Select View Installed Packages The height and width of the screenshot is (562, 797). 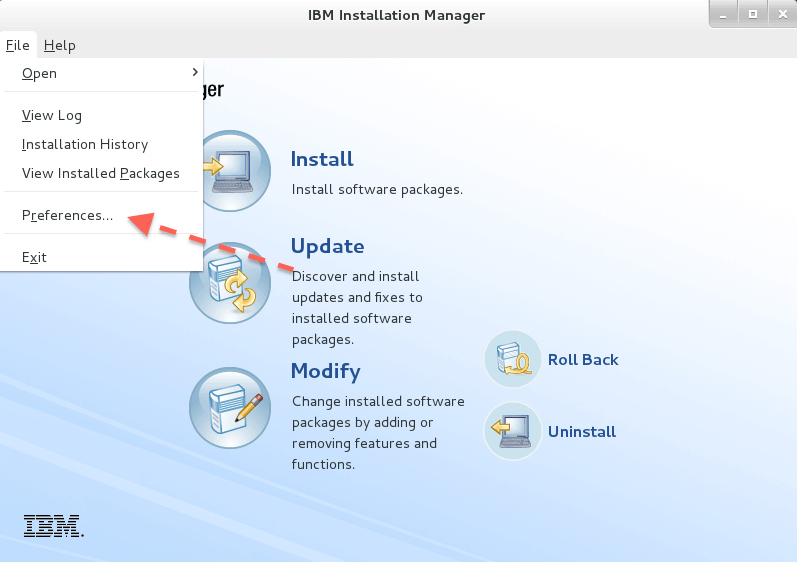(x=102, y=173)
